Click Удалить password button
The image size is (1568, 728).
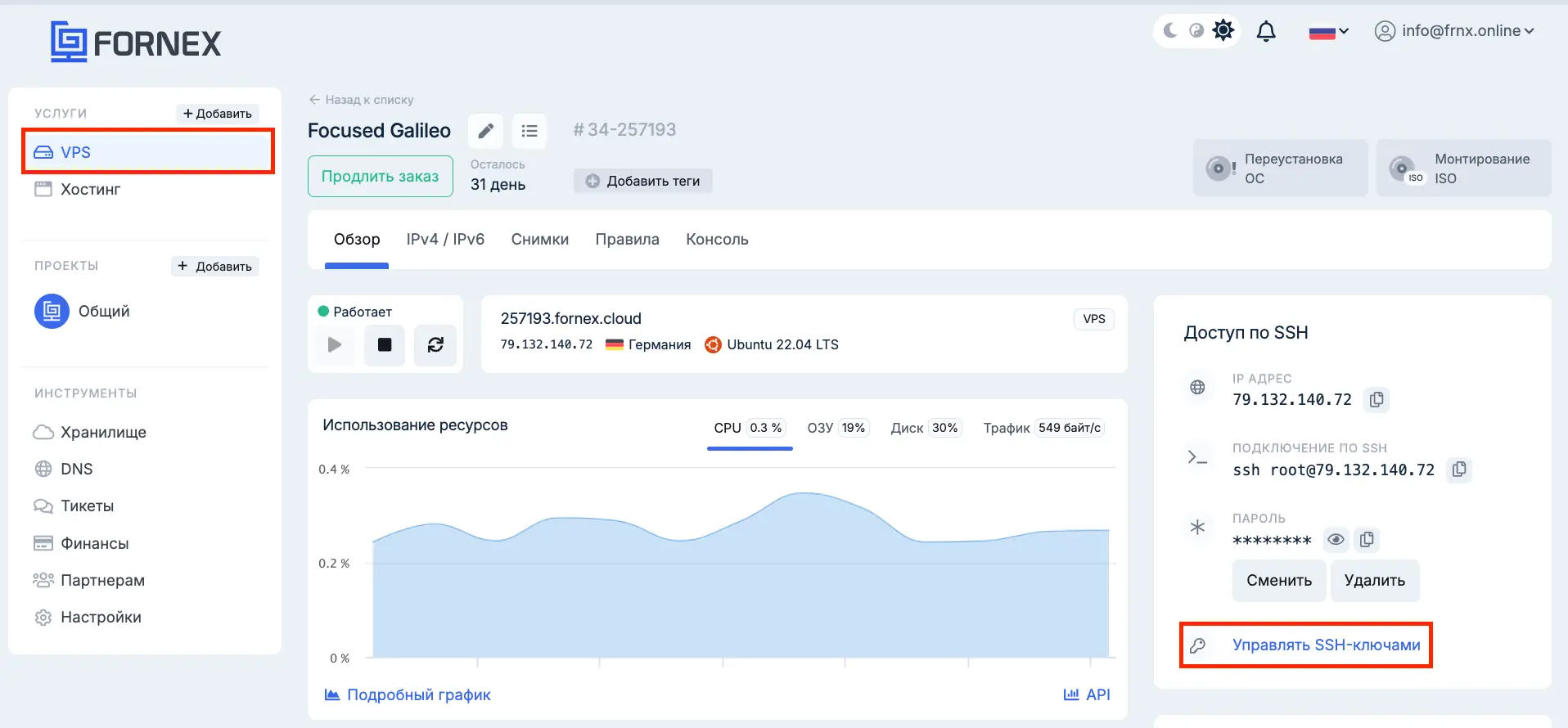point(1375,581)
